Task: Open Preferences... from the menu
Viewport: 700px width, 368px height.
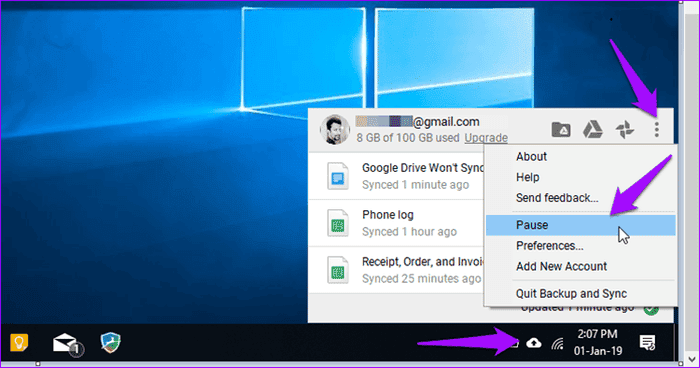Action: pyautogui.click(x=550, y=246)
